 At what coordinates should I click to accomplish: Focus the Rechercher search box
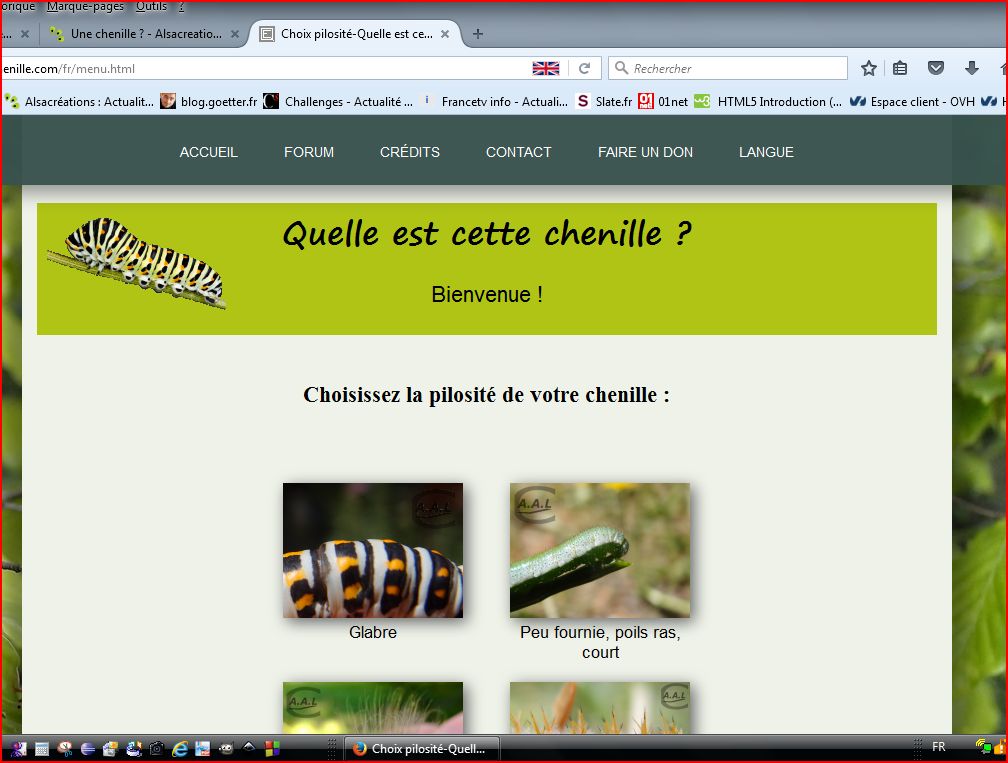click(728, 68)
